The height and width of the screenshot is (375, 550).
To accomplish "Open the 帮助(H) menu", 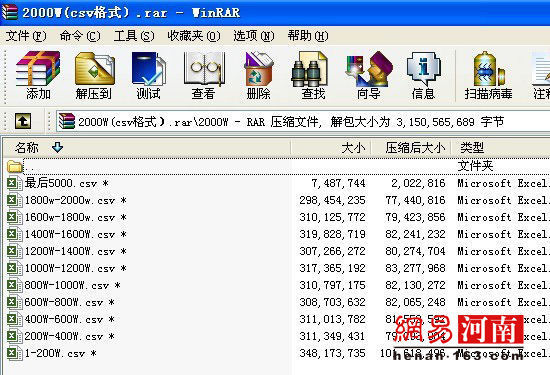I will 308,36.
